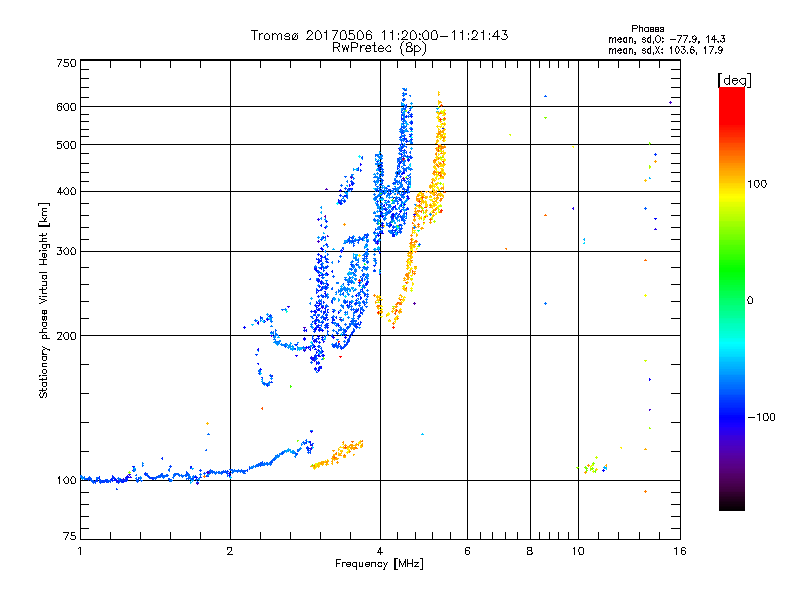Click the "Stationary phase Virtual Height [km]" axis title
Screen dimensions: 800x600
click(44, 301)
